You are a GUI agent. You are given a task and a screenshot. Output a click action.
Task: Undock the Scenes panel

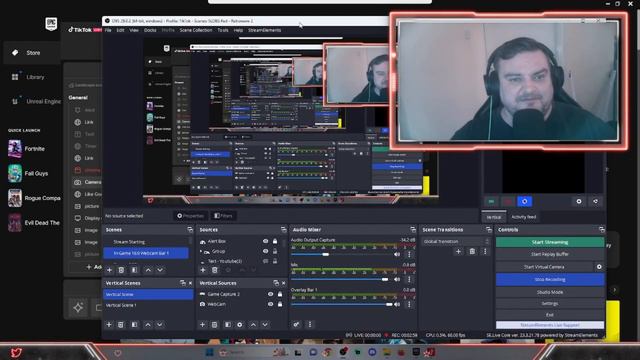pyautogui.click(x=190, y=230)
